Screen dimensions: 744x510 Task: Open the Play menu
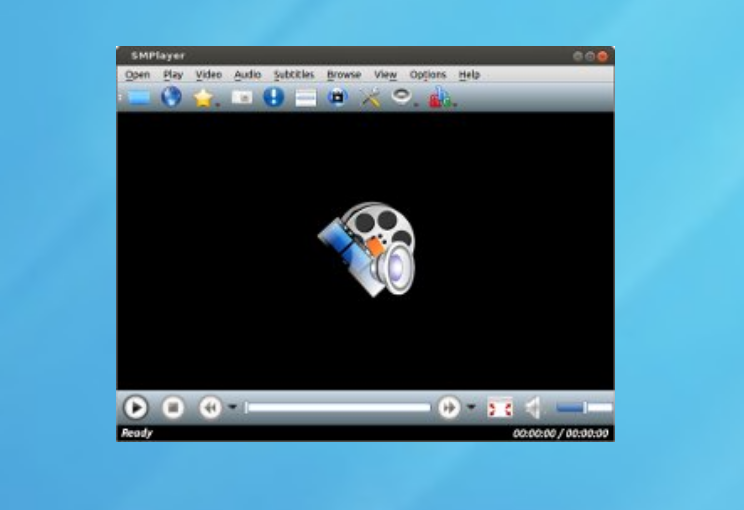173,74
